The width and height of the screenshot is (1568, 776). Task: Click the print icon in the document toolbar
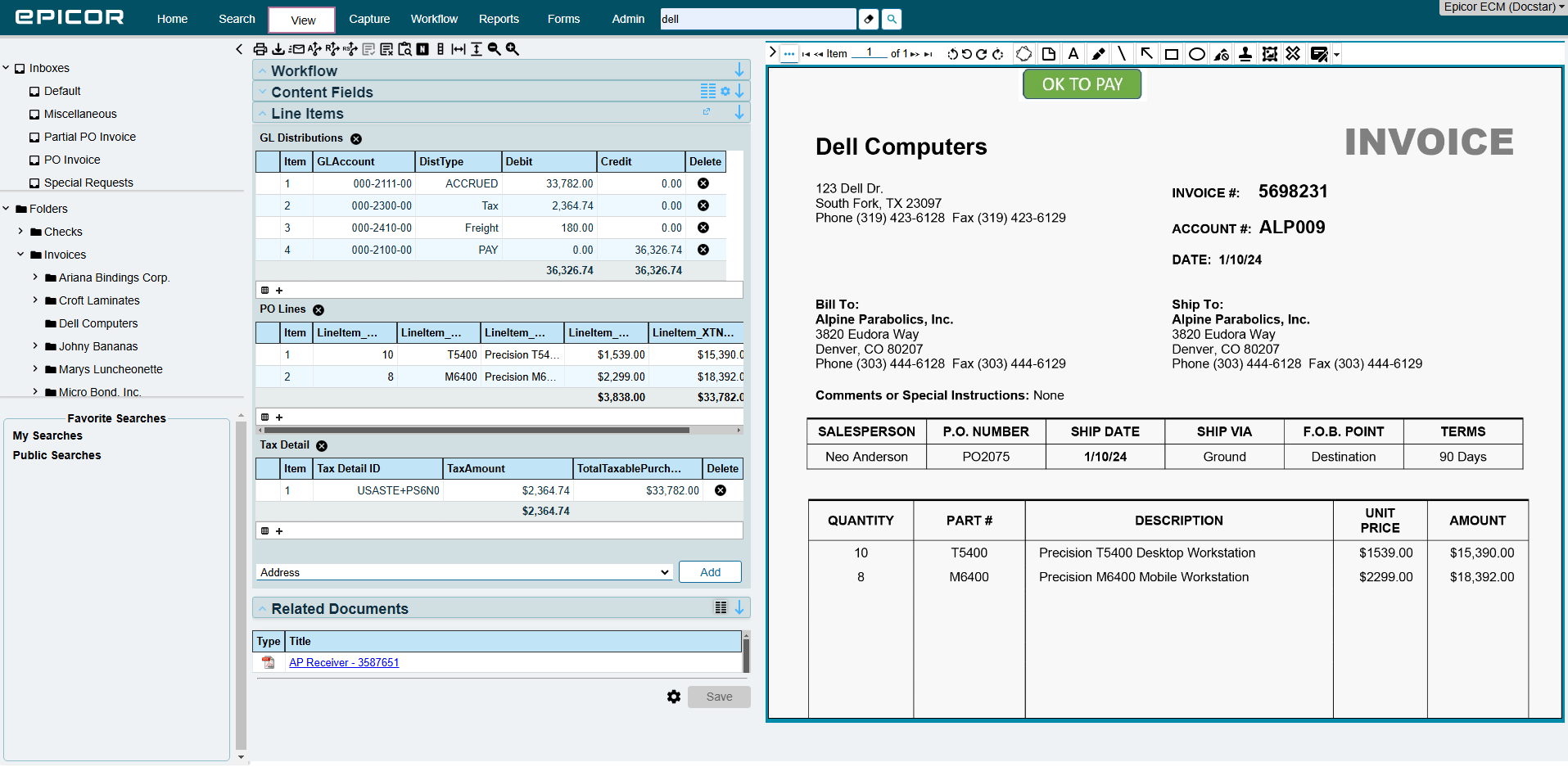click(x=260, y=49)
